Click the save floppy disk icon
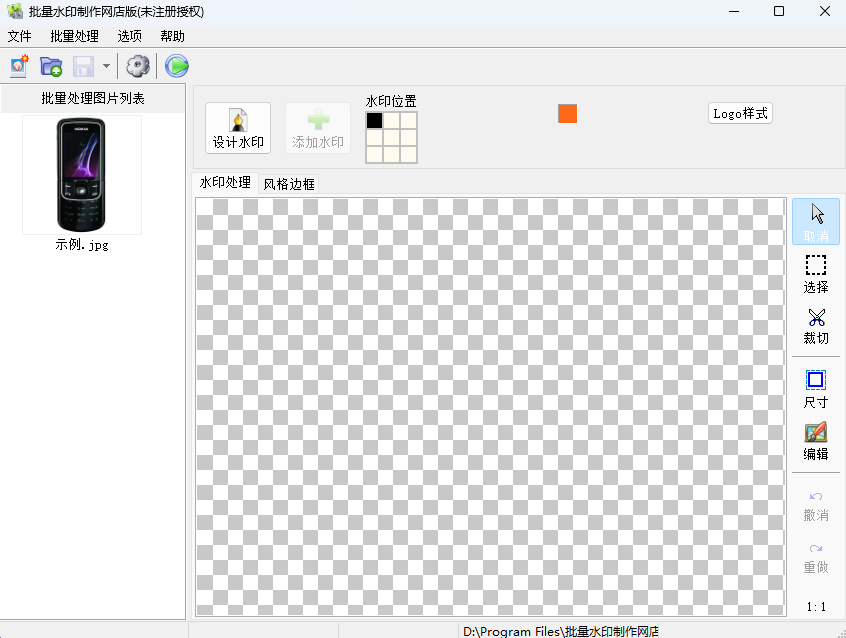 coord(84,66)
